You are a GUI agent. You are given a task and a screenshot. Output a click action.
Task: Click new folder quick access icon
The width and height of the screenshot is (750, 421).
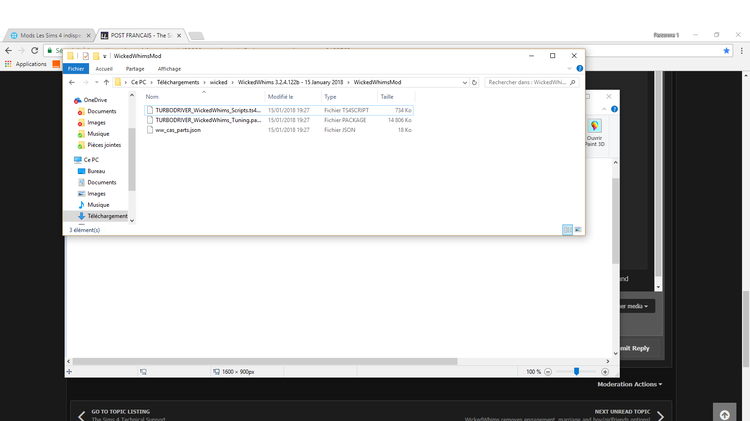[96, 56]
